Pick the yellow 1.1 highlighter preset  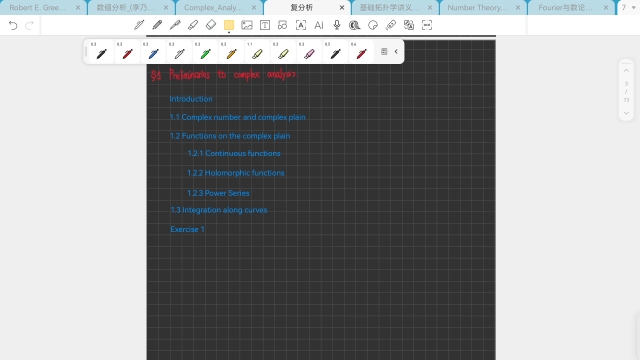coord(258,51)
